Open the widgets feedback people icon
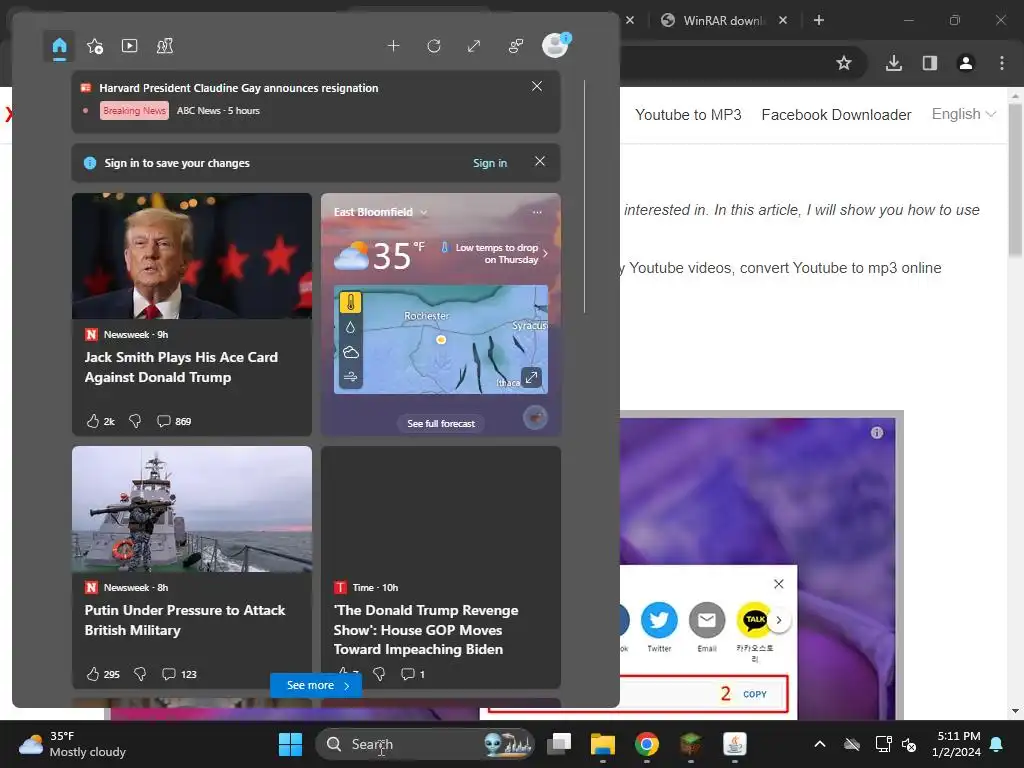Viewport: 1024px width, 768px height. point(516,46)
